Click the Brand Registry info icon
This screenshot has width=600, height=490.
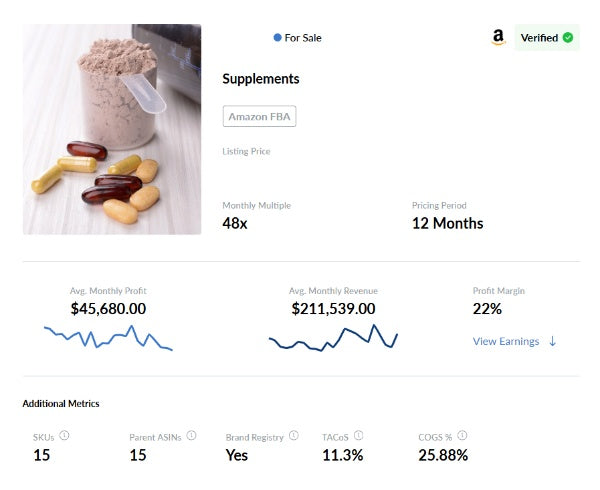pyautogui.click(x=293, y=435)
